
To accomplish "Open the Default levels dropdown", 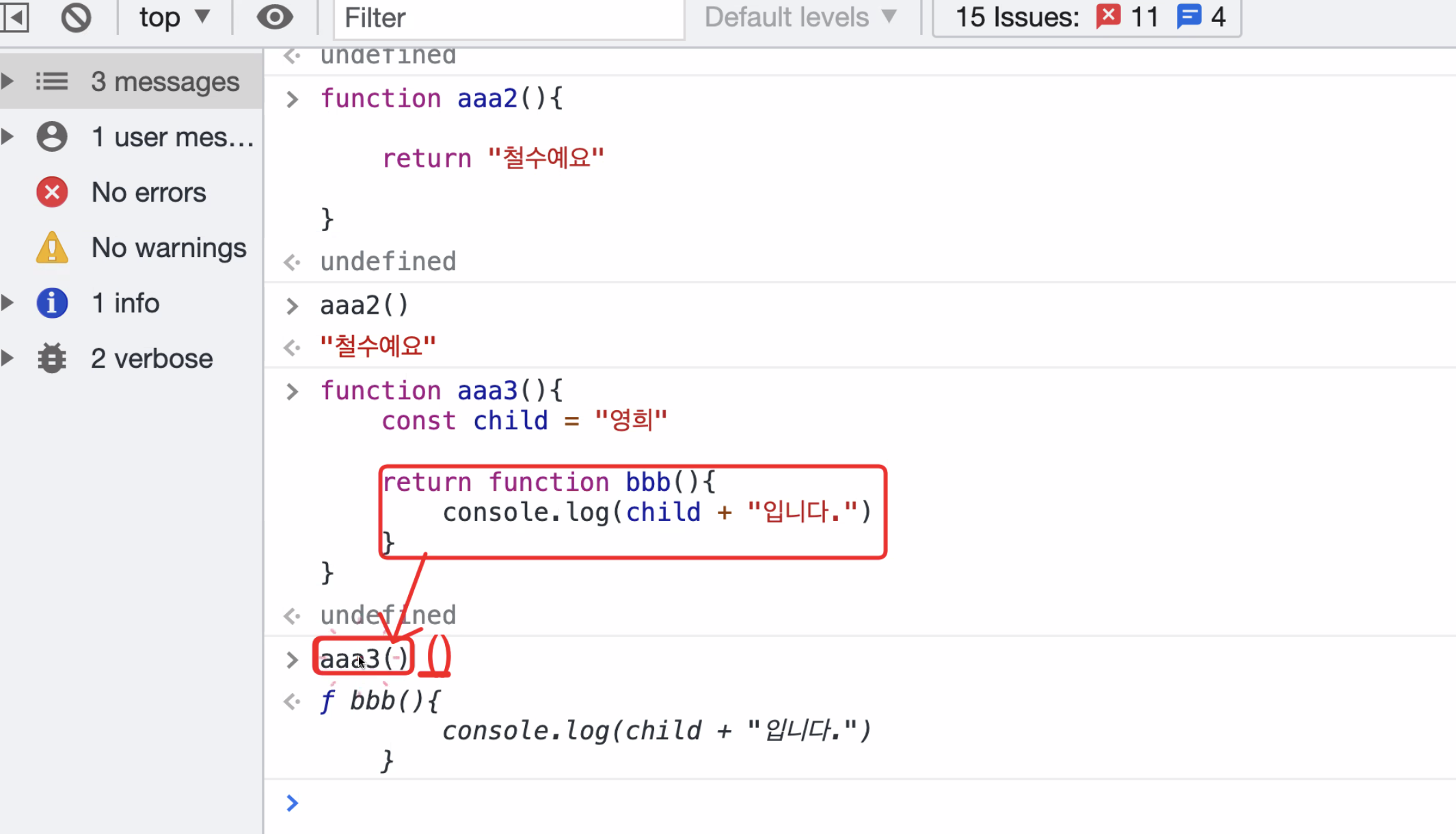I will 800,17.
